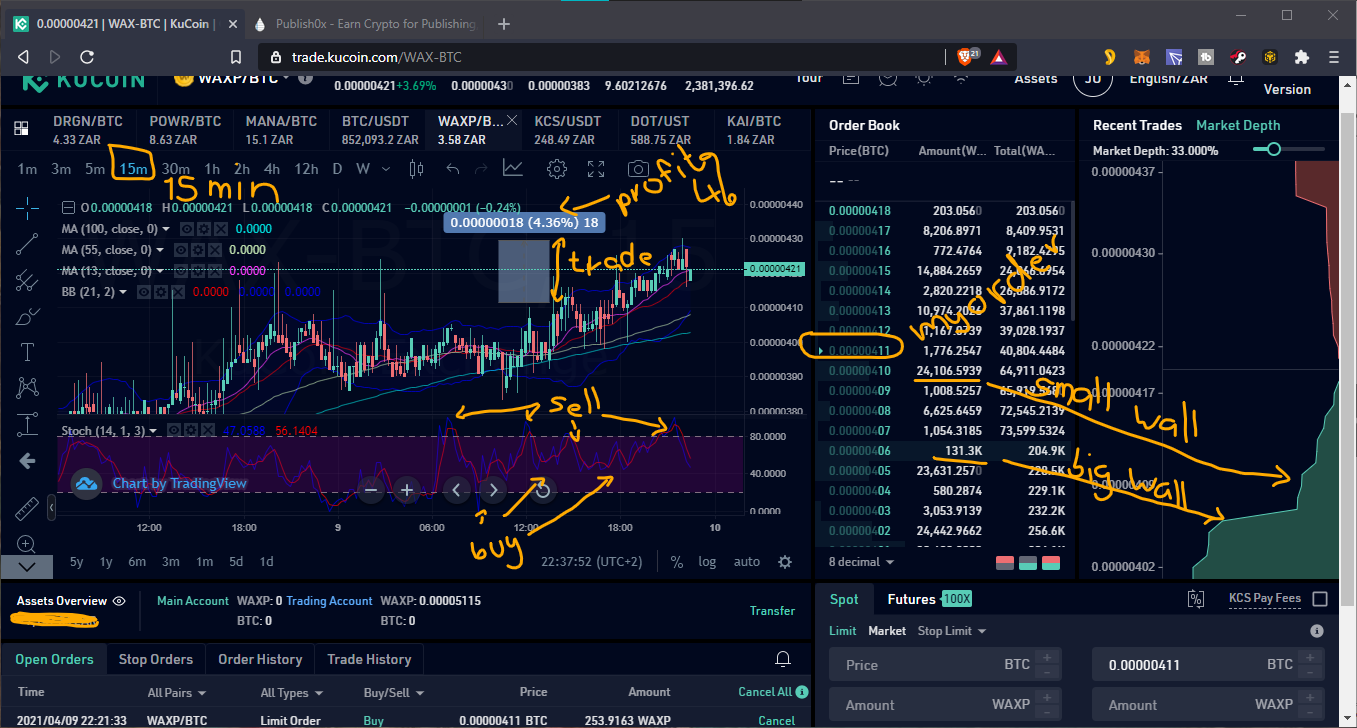Viewport: 1357px width, 728px height.
Task: Select the crosshair cursor tool
Action: pyautogui.click(x=27, y=207)
